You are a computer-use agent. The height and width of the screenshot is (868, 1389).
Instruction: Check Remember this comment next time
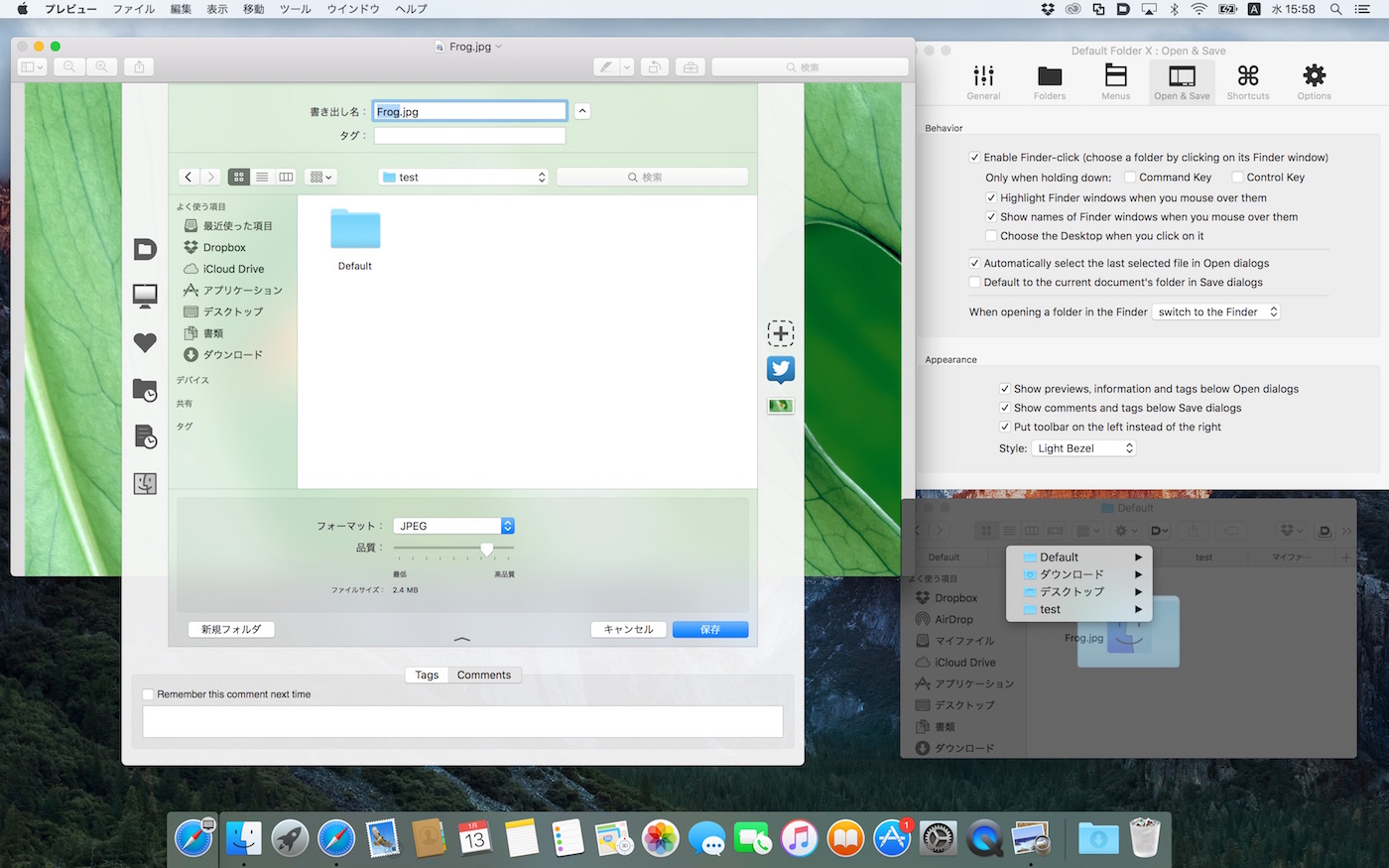point(148,694)
